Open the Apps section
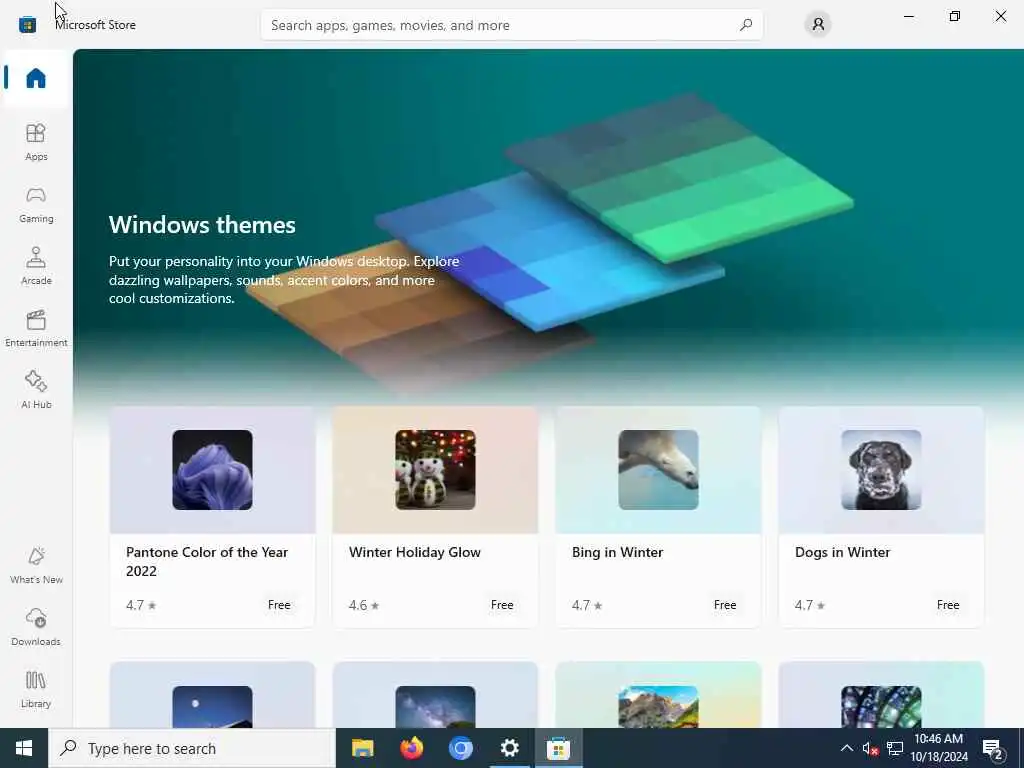This screenshot has width=1024, height=768. tap(36, 142)
